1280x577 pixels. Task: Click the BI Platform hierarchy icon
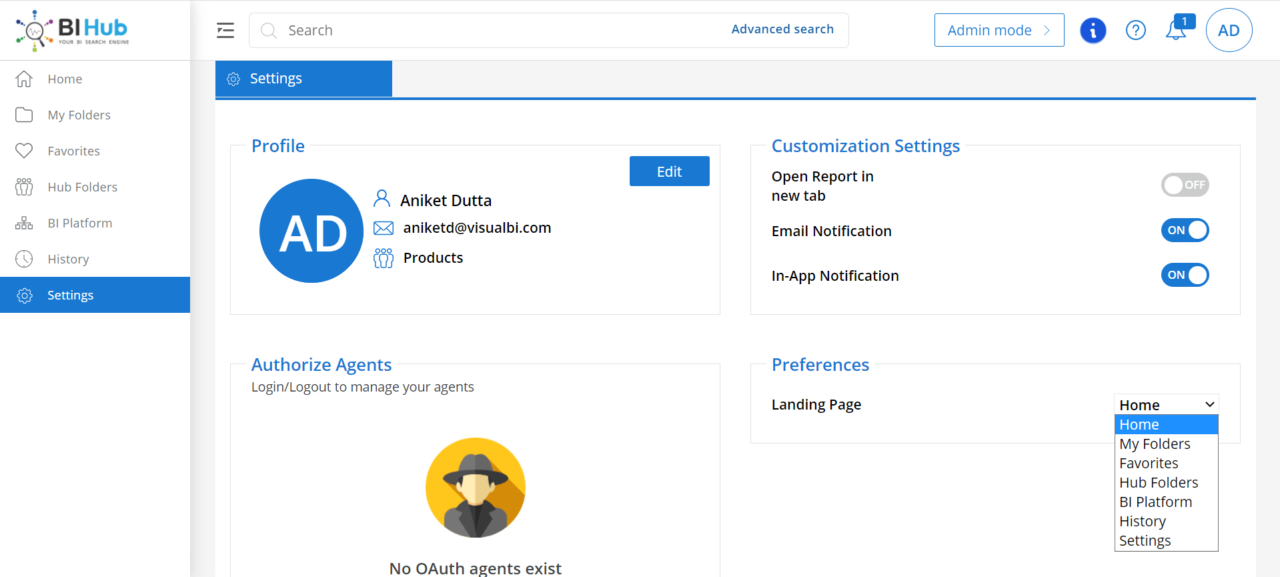point(24,223)
